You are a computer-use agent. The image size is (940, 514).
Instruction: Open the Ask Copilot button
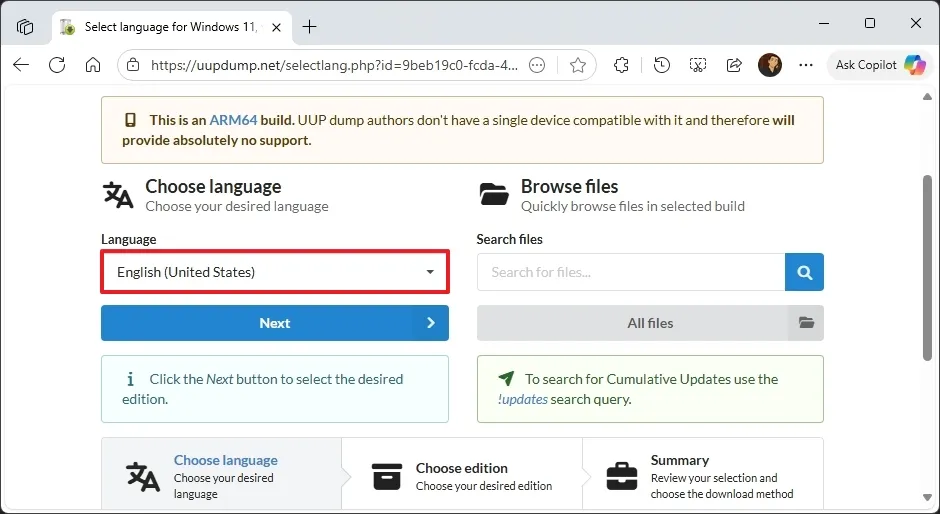[879, 65]
